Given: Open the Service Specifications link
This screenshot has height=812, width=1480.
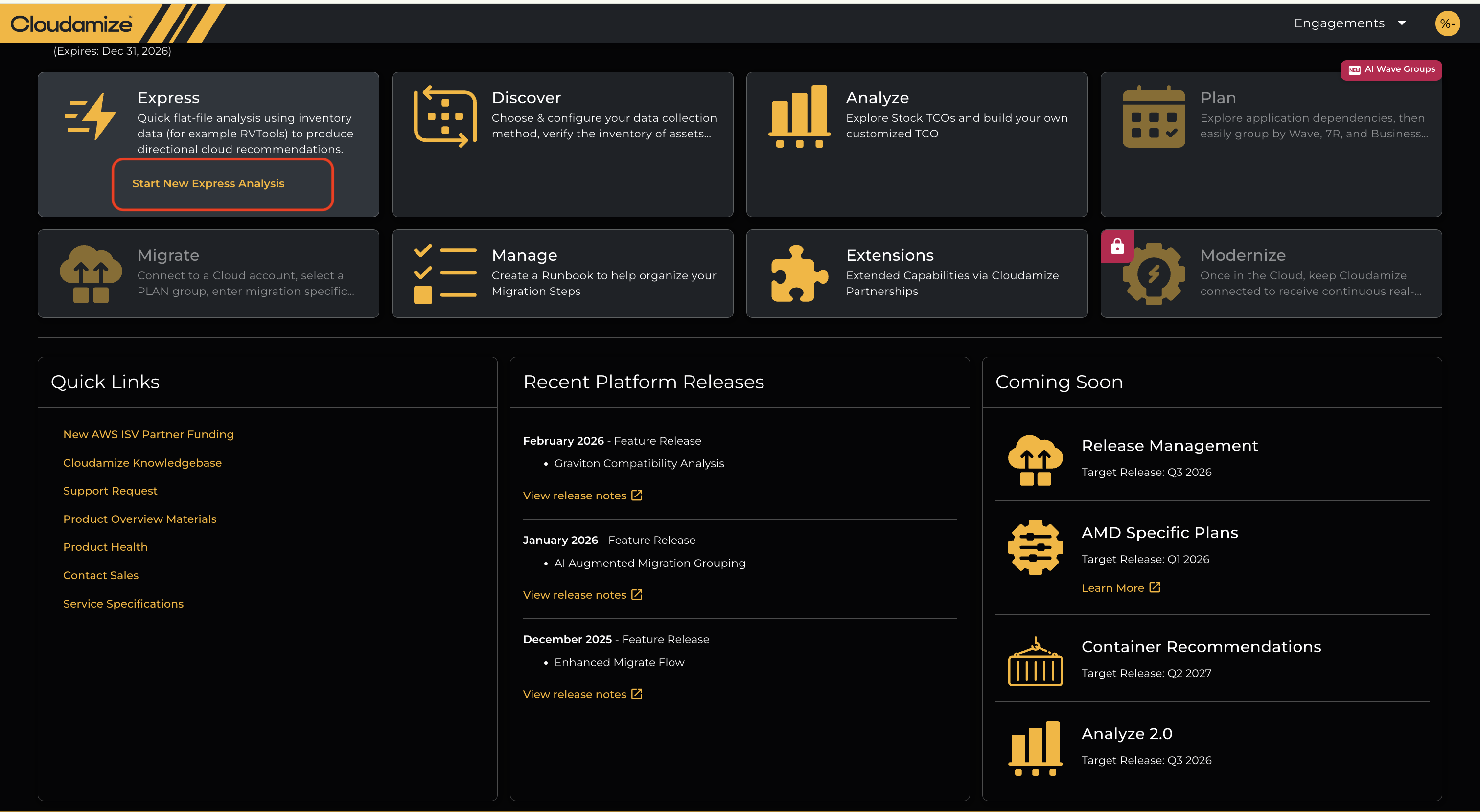Looking at the screenshot, I should tap(123, 604).
